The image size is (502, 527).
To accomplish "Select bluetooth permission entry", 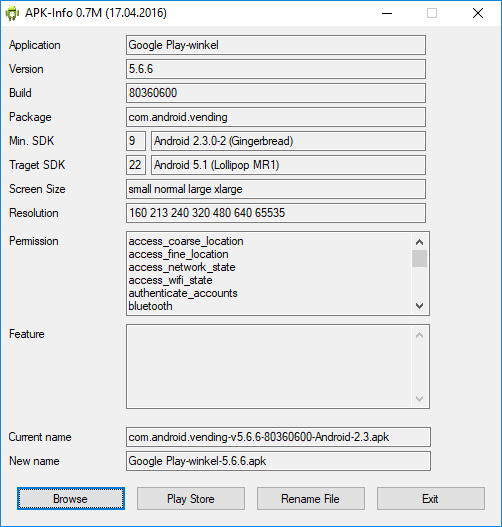I will (x=150, y=306).
